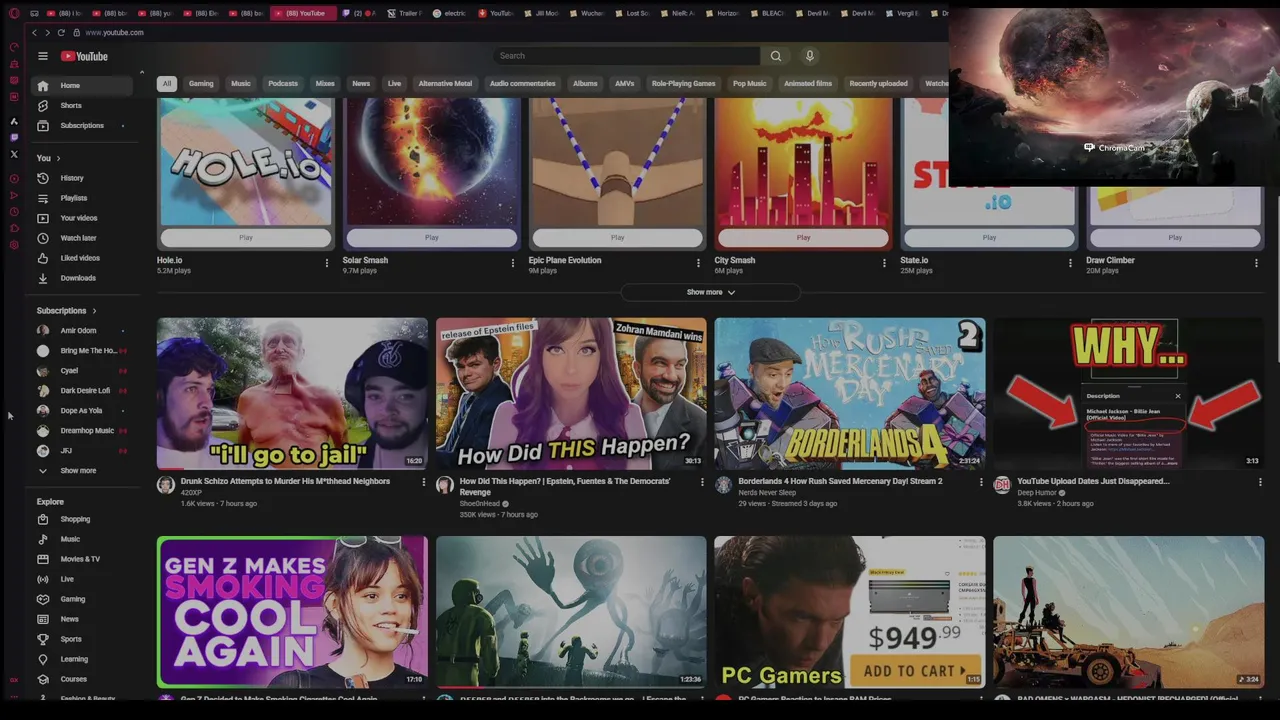Viewport: 1280px width, 720px height.
Task: Open YouTube Upload Dates Disappeared video title
Action: 1093,481
